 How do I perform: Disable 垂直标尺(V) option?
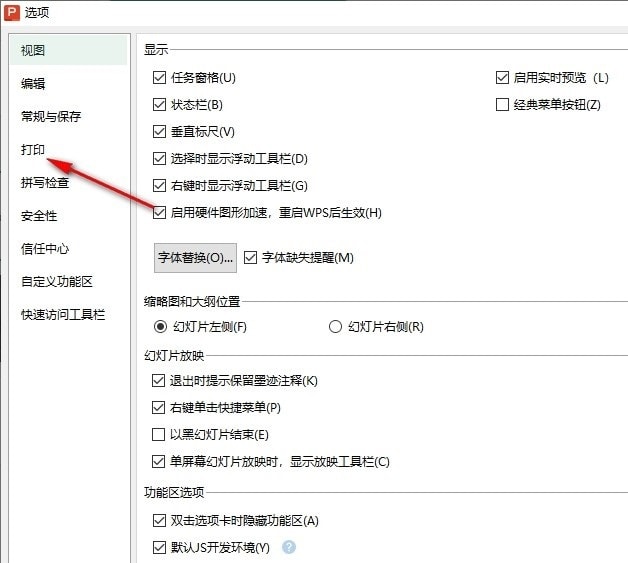[x=159, y=131]
